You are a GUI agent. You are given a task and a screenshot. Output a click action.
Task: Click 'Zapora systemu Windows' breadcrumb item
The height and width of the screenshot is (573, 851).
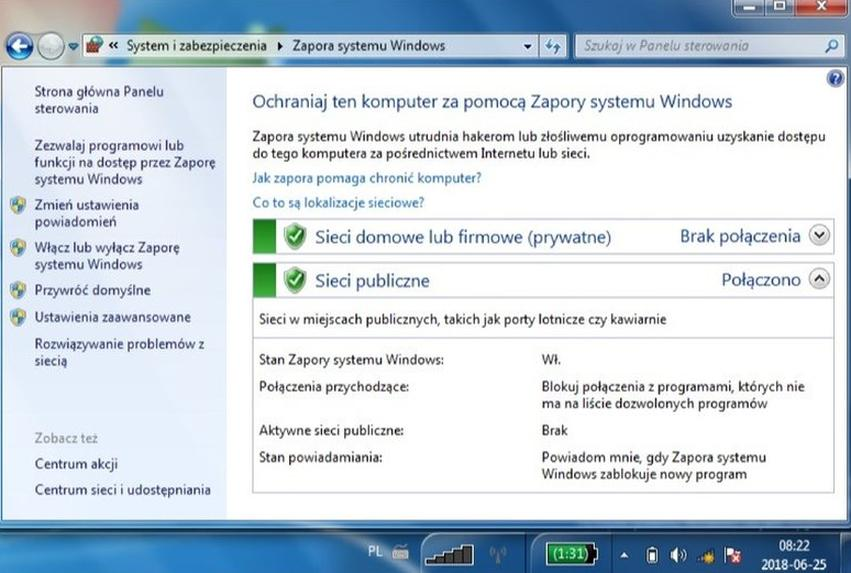pos(368,46)
